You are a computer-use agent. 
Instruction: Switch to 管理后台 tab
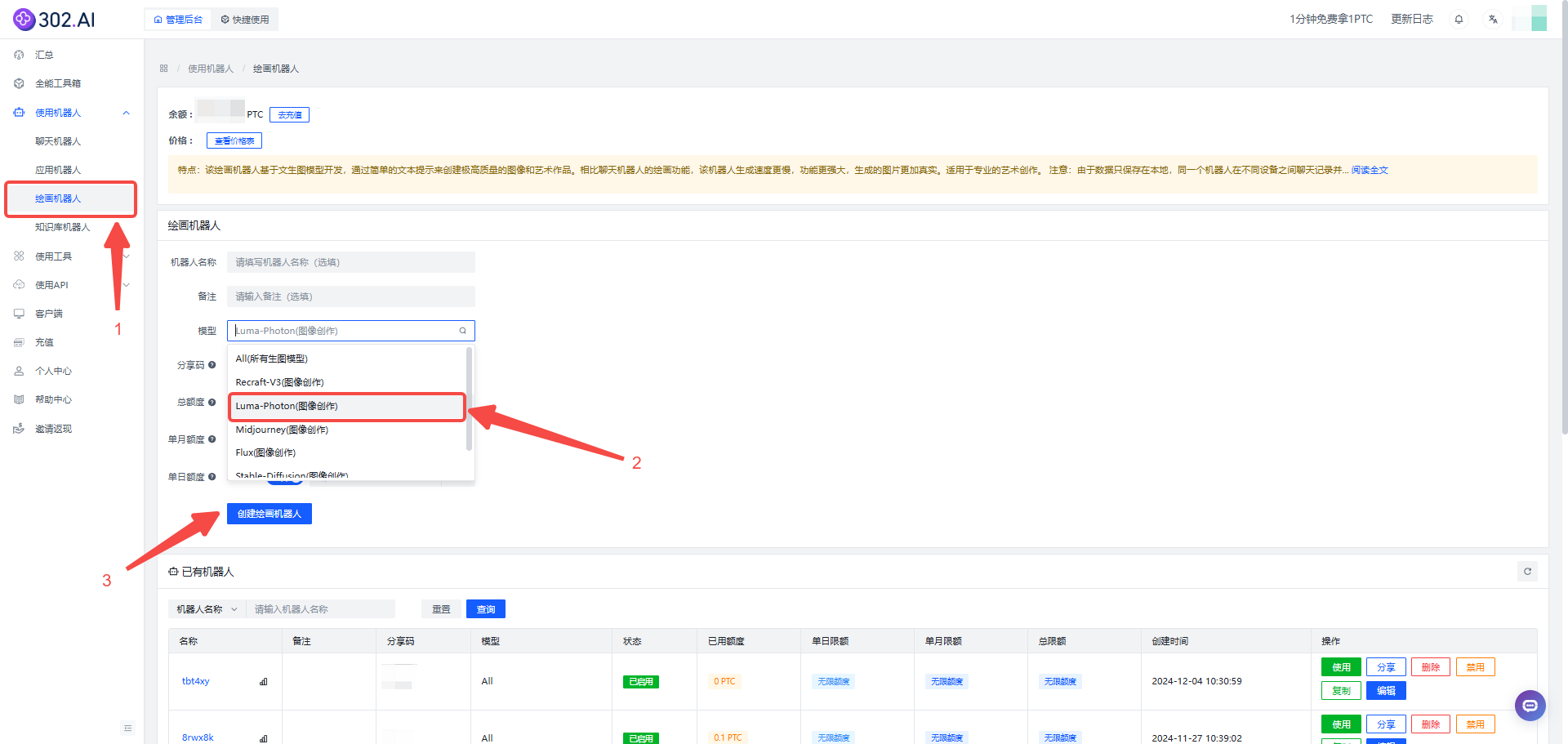[178, 20]
